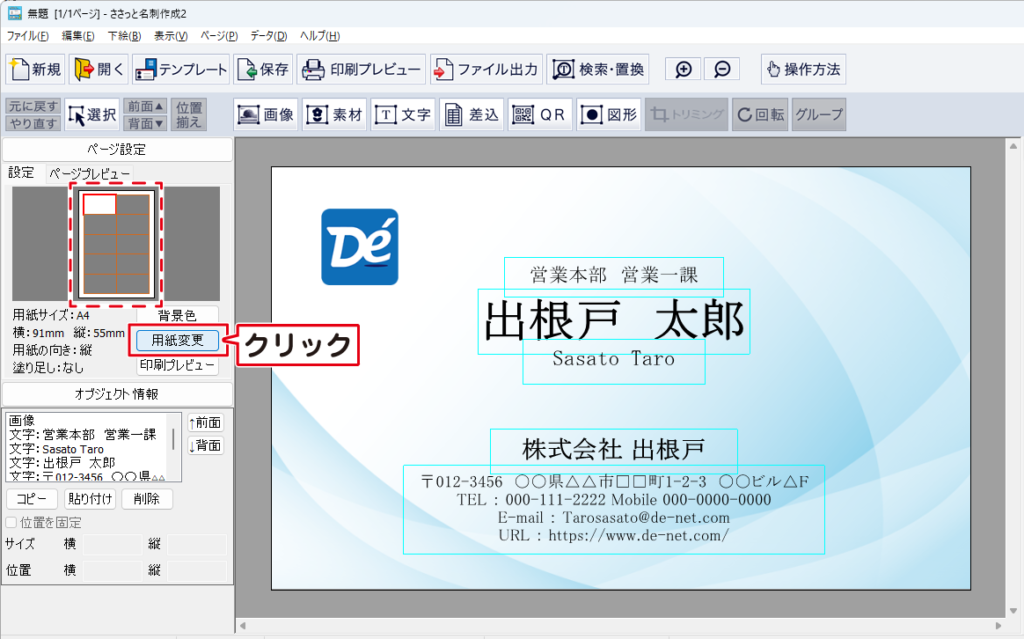Open the 下絵(B) menu
Viewport: 1024px width, 639px height.
[x=124, y=36]
